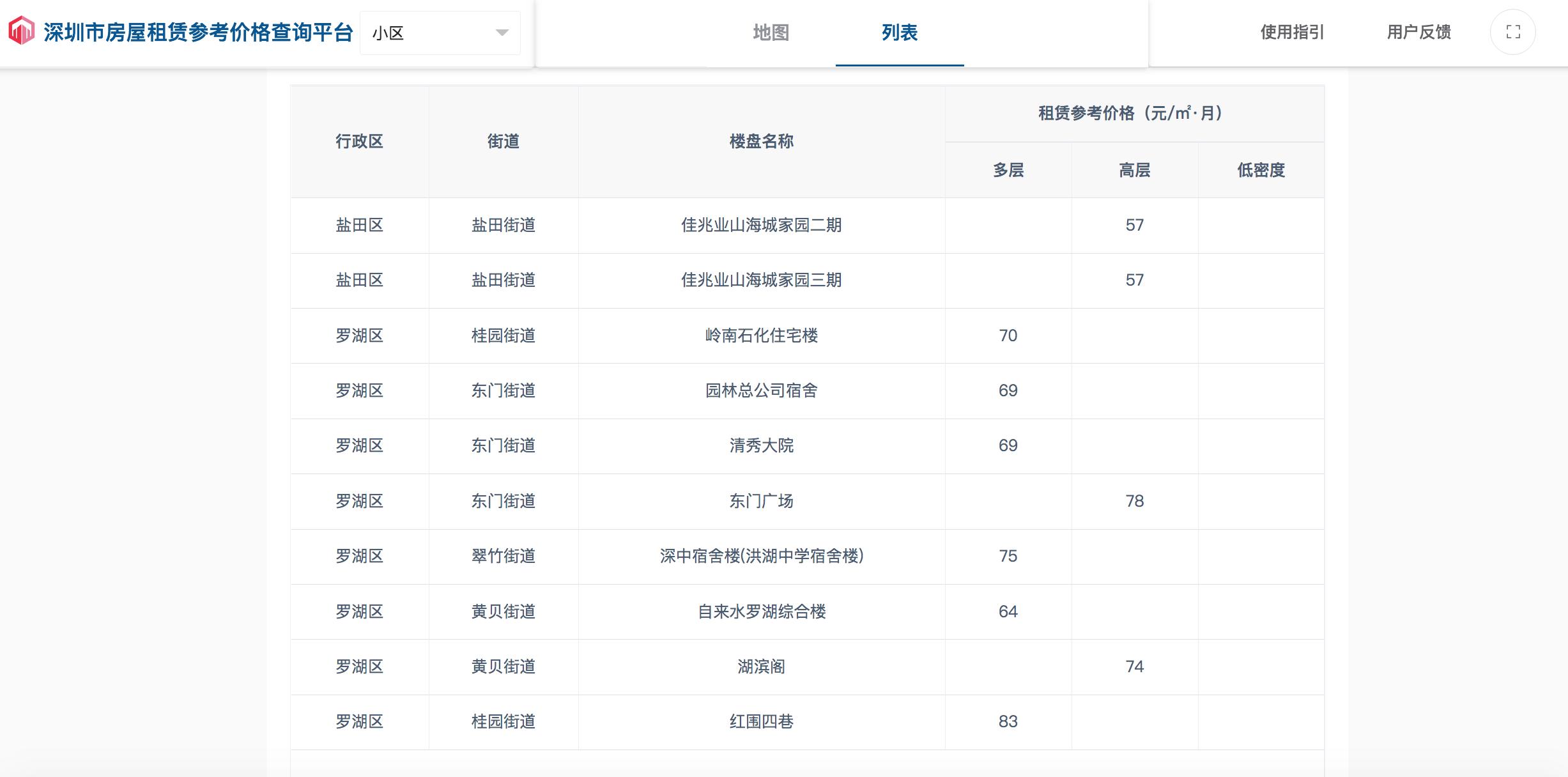Click price 83 for 红围四巷
1568x777 pixels.
(x=1008, y=721)
